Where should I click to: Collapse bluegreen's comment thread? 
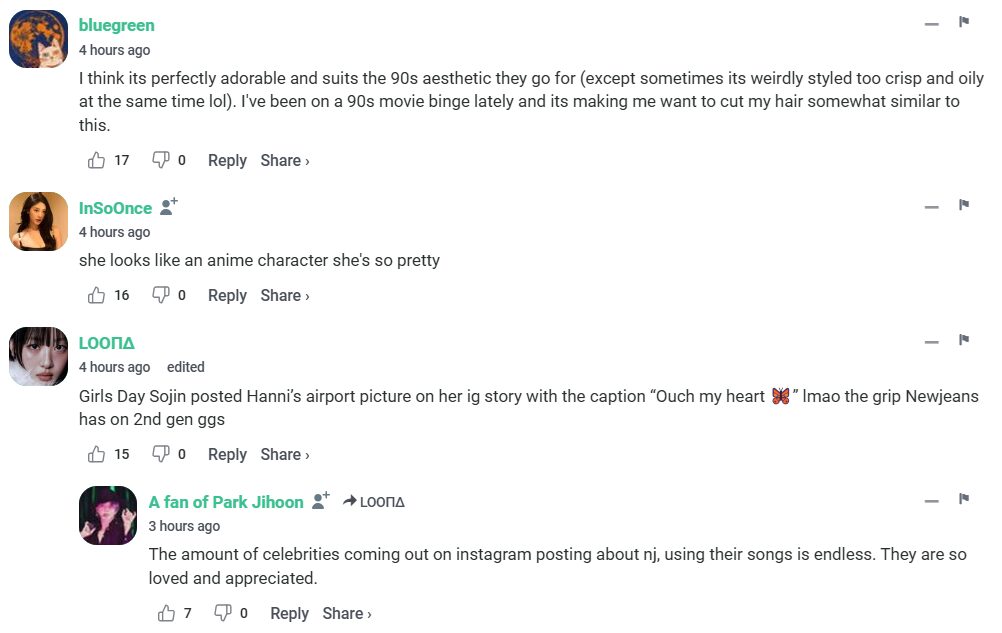932,24
